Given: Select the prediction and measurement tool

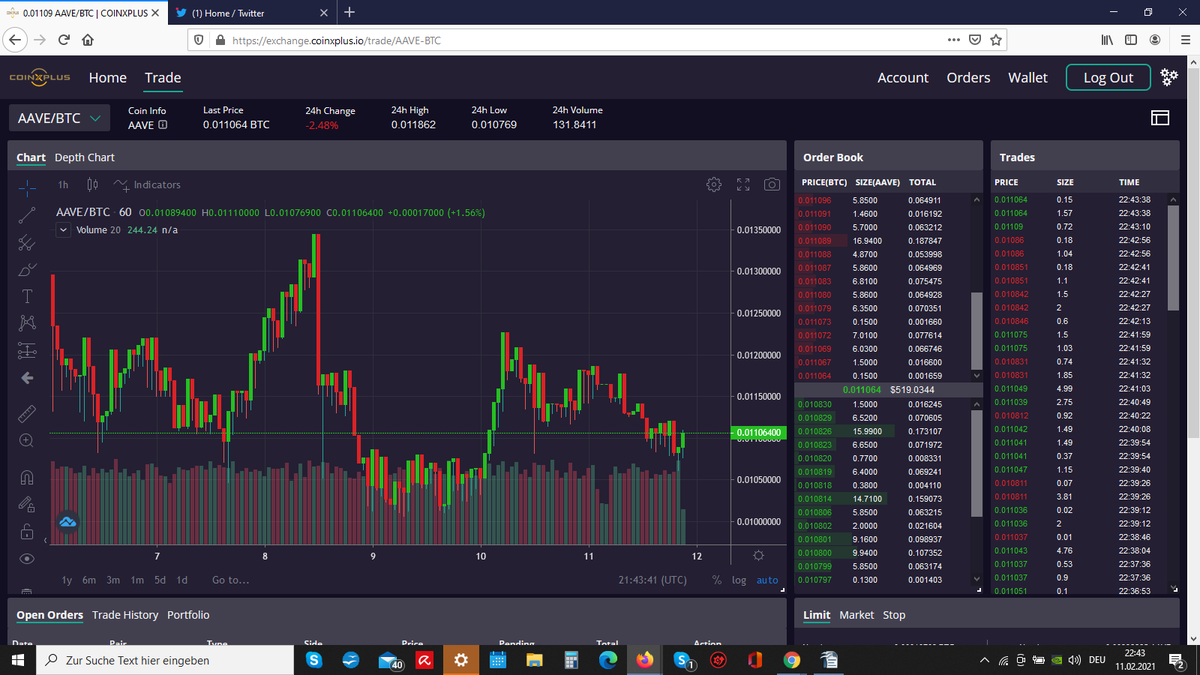Looking at the screenshot, I should pos(28,351).
